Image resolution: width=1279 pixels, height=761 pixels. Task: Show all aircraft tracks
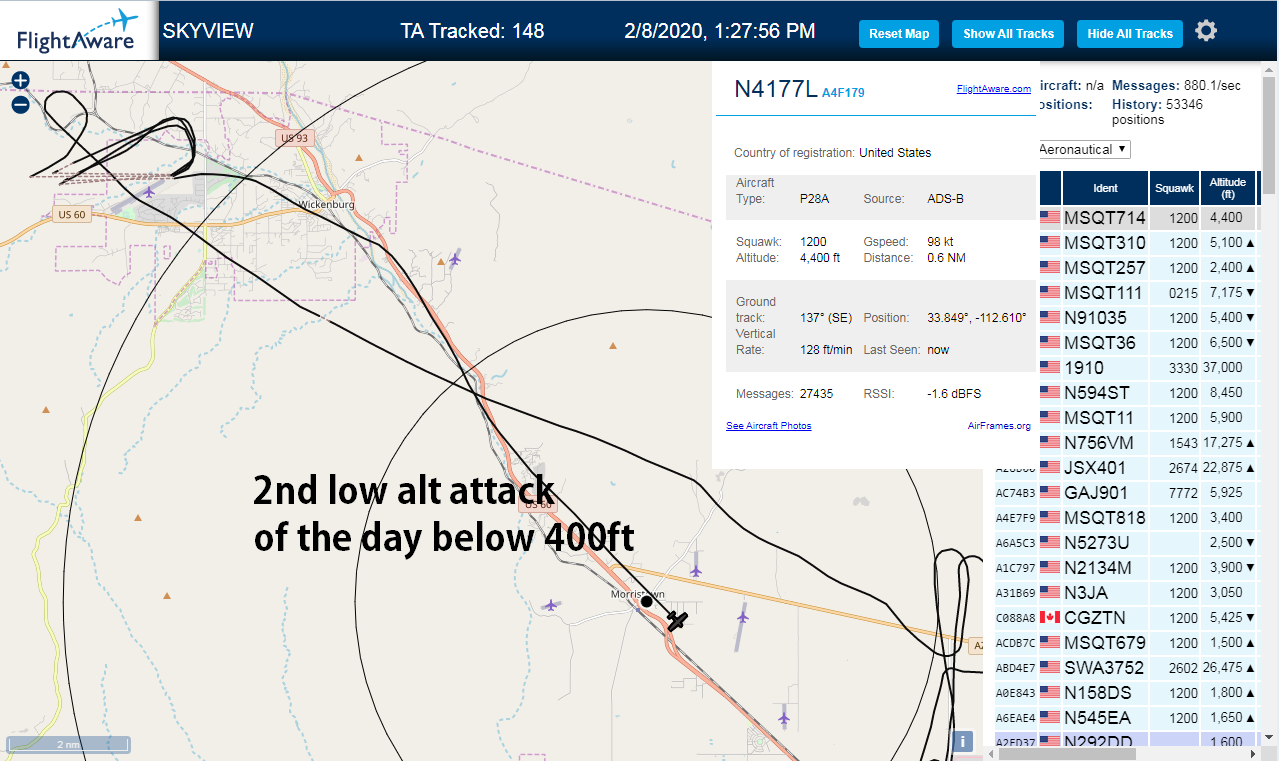click(1008, 33)
